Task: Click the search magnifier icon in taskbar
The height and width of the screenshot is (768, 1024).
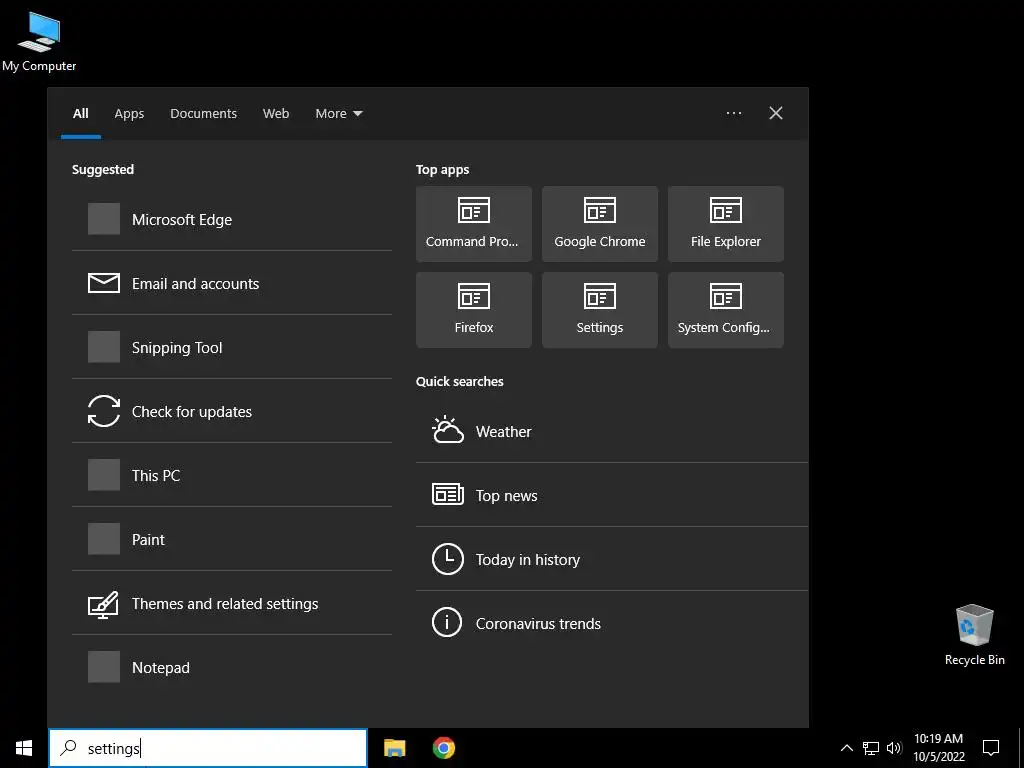Action: tap(68, 748)
